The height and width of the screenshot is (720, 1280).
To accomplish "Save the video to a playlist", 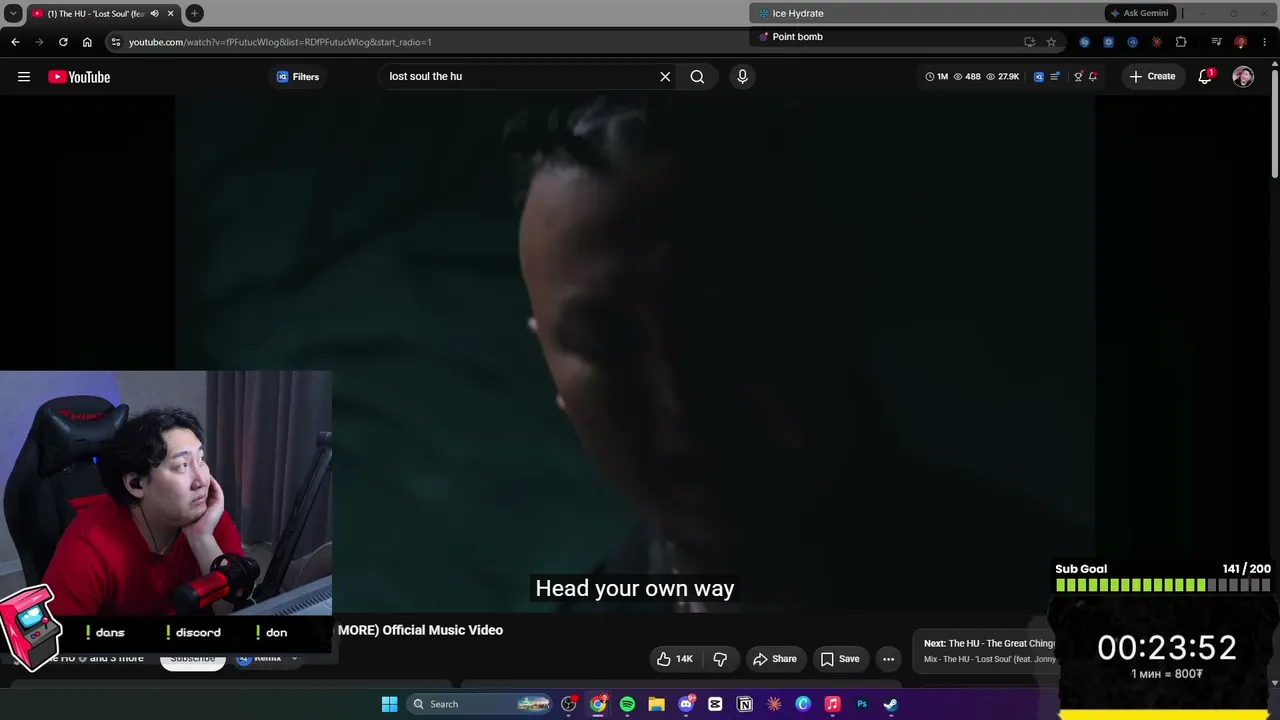I will pos(840,659).
